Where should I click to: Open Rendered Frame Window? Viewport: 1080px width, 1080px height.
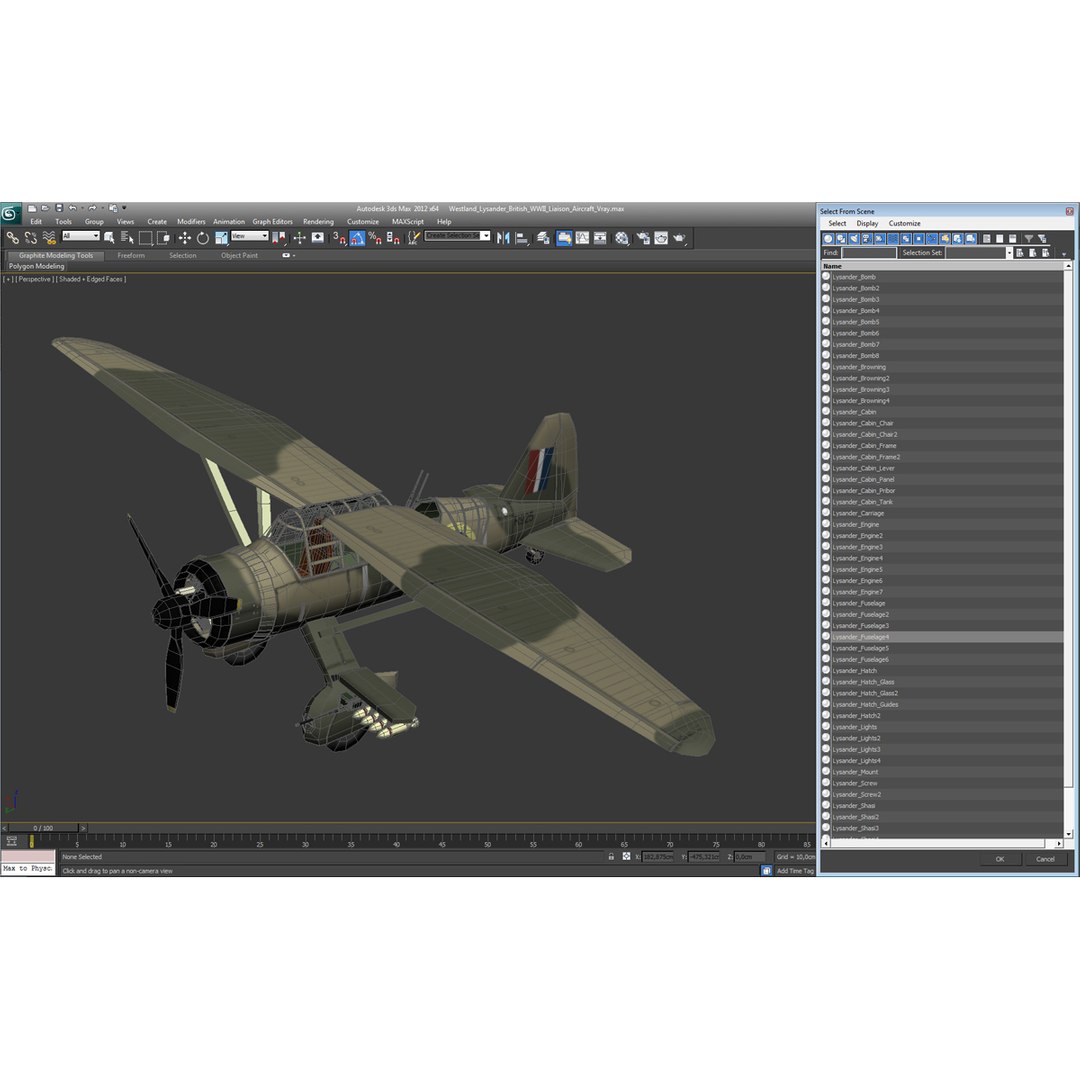point(661,238)
